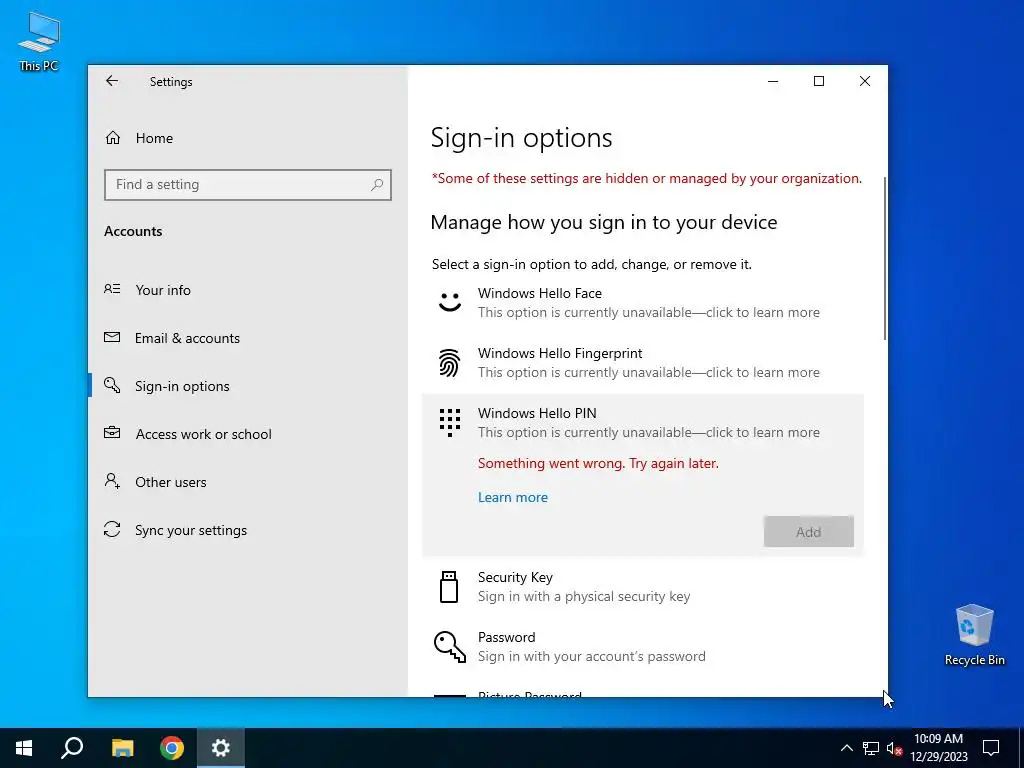
Task: Click the Learn more link
Action: click(x=513, y=498)
